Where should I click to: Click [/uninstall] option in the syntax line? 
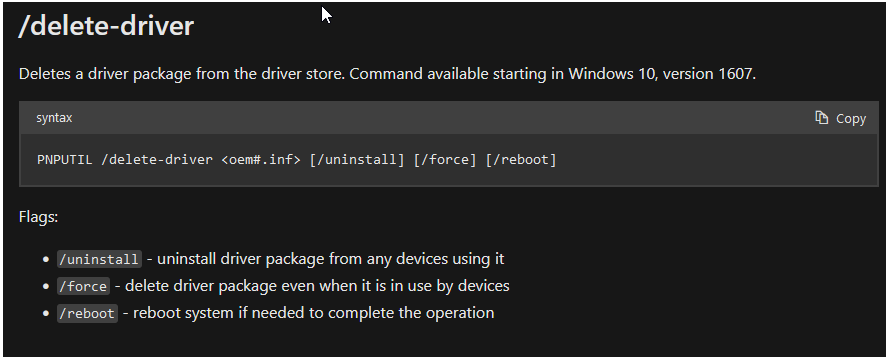357,160
